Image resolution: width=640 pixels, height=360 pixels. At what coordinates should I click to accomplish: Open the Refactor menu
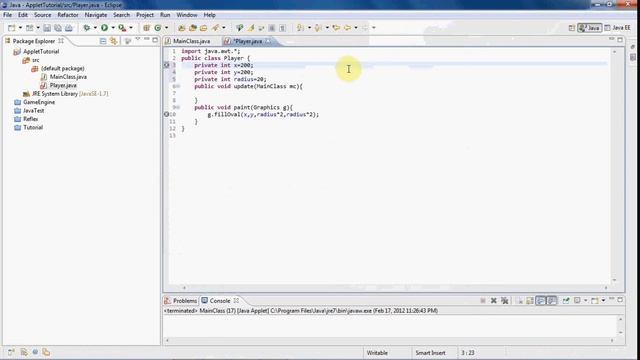coord(68,15)
